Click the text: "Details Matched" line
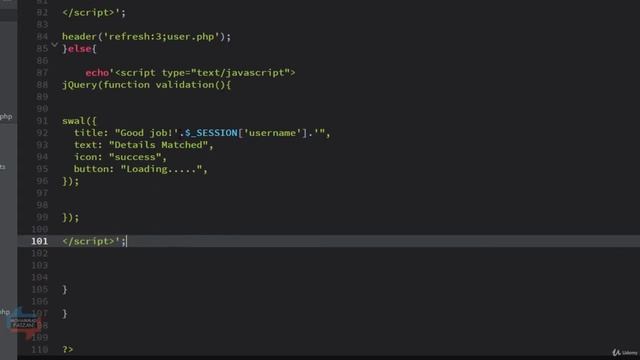 (144, 145)
